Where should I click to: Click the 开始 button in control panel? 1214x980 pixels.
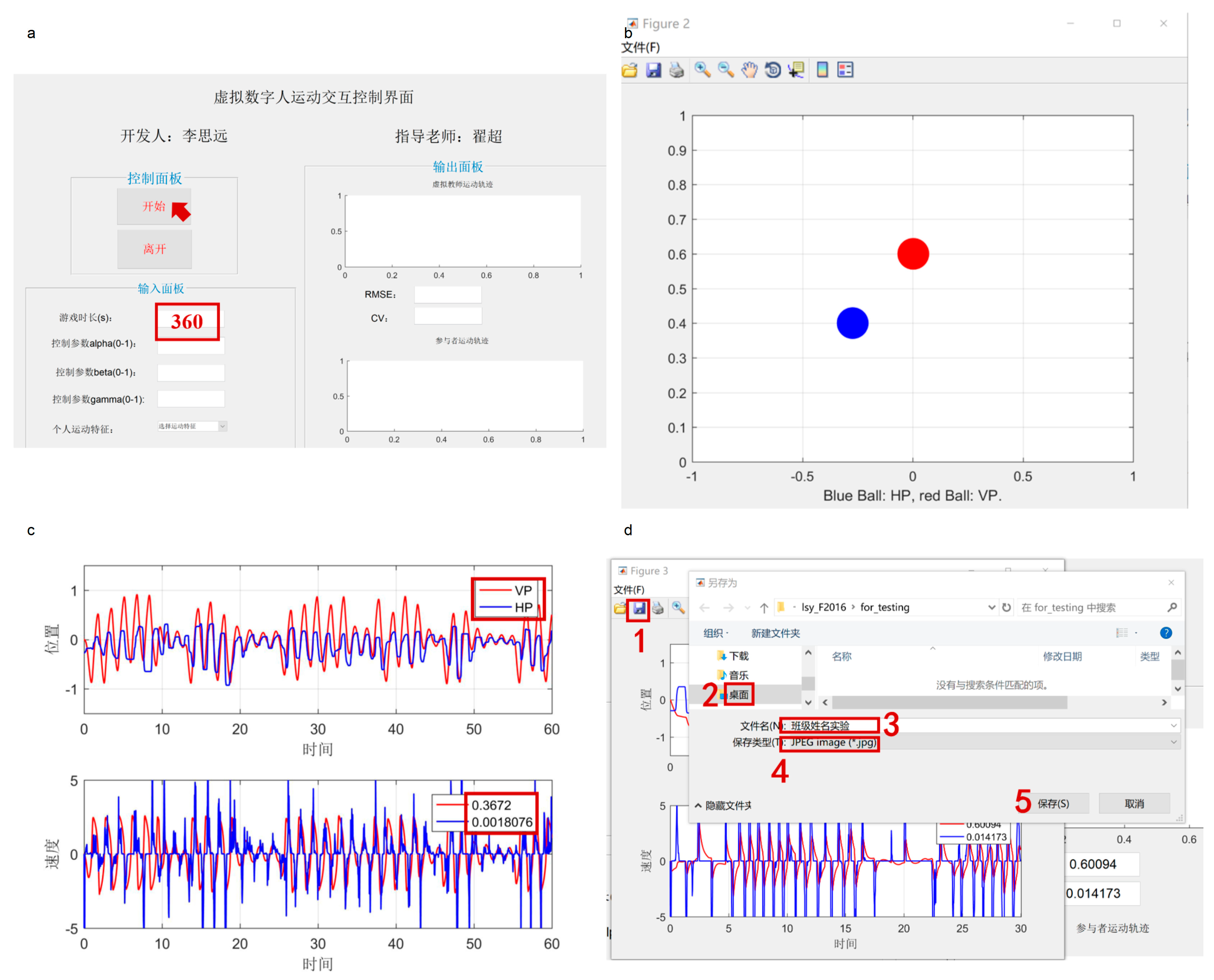pos(154,207)
